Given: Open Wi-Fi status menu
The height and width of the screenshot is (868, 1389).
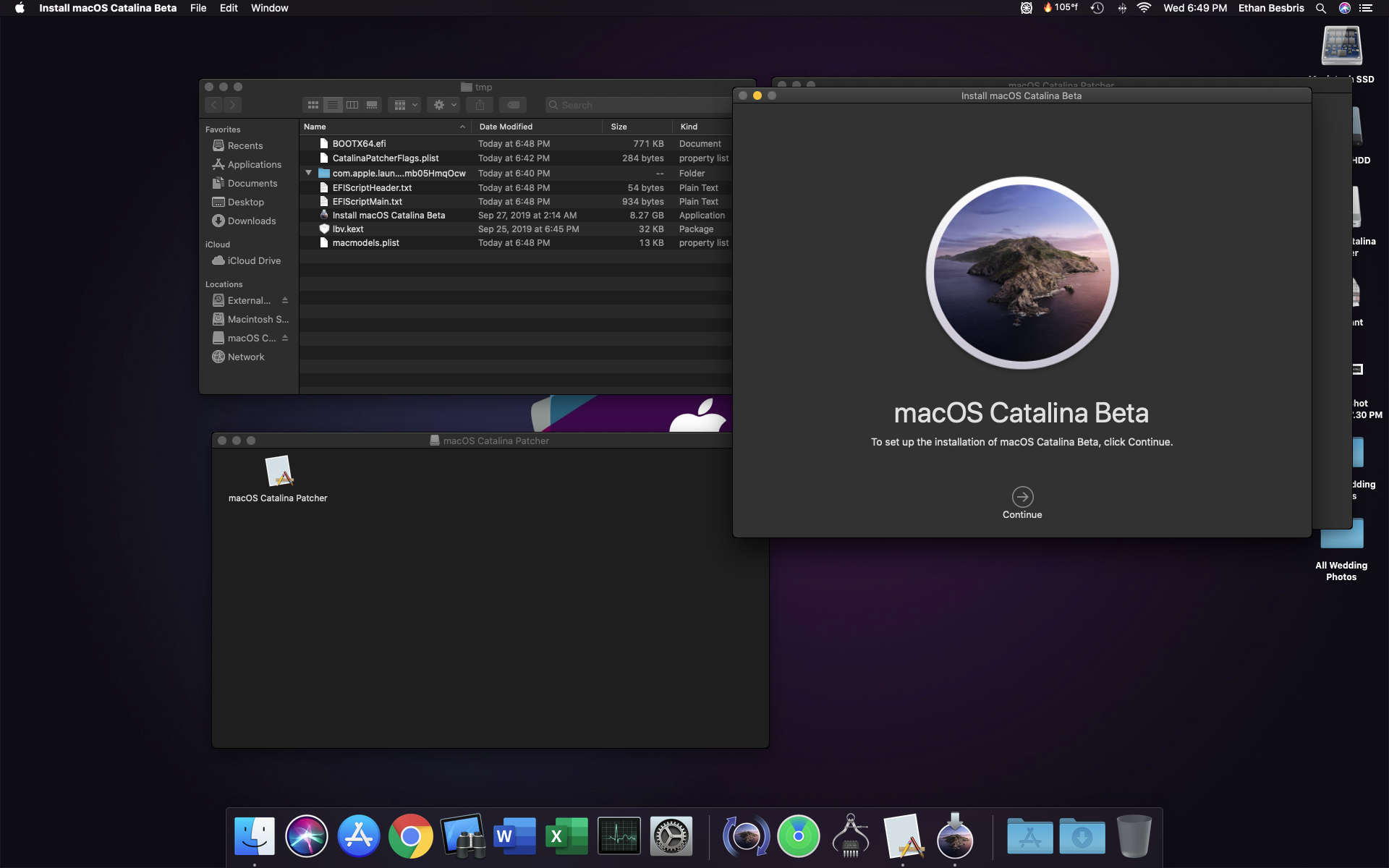Looking at the screenshot, I should pyautogui.click(x=1144, y=8).
